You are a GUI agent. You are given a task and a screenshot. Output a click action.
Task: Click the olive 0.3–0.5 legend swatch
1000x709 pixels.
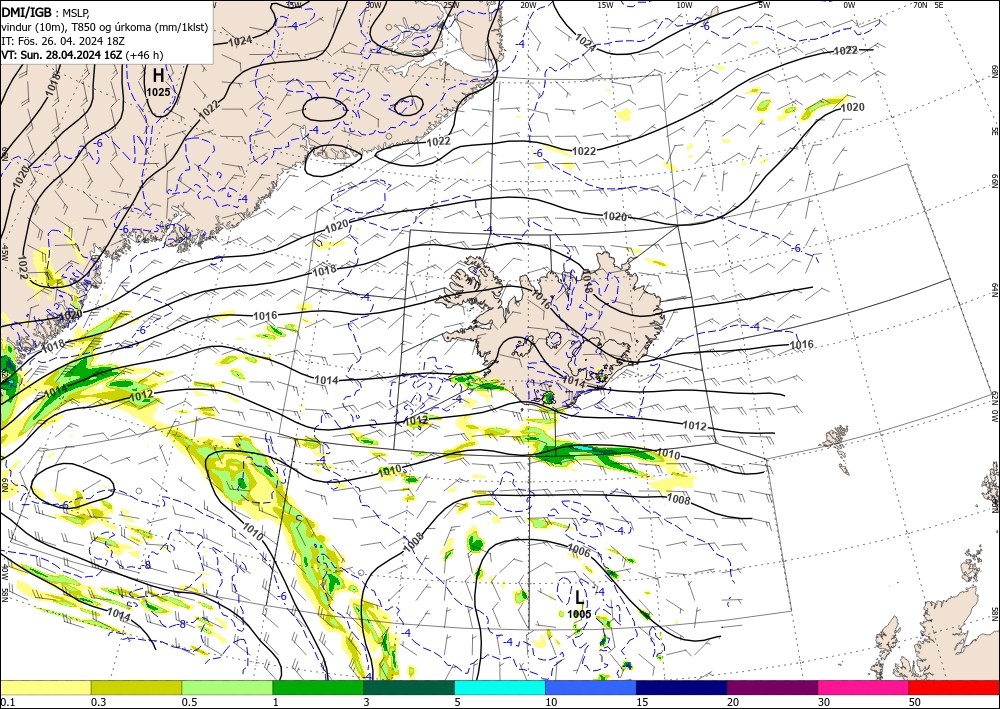click(136, 687)
